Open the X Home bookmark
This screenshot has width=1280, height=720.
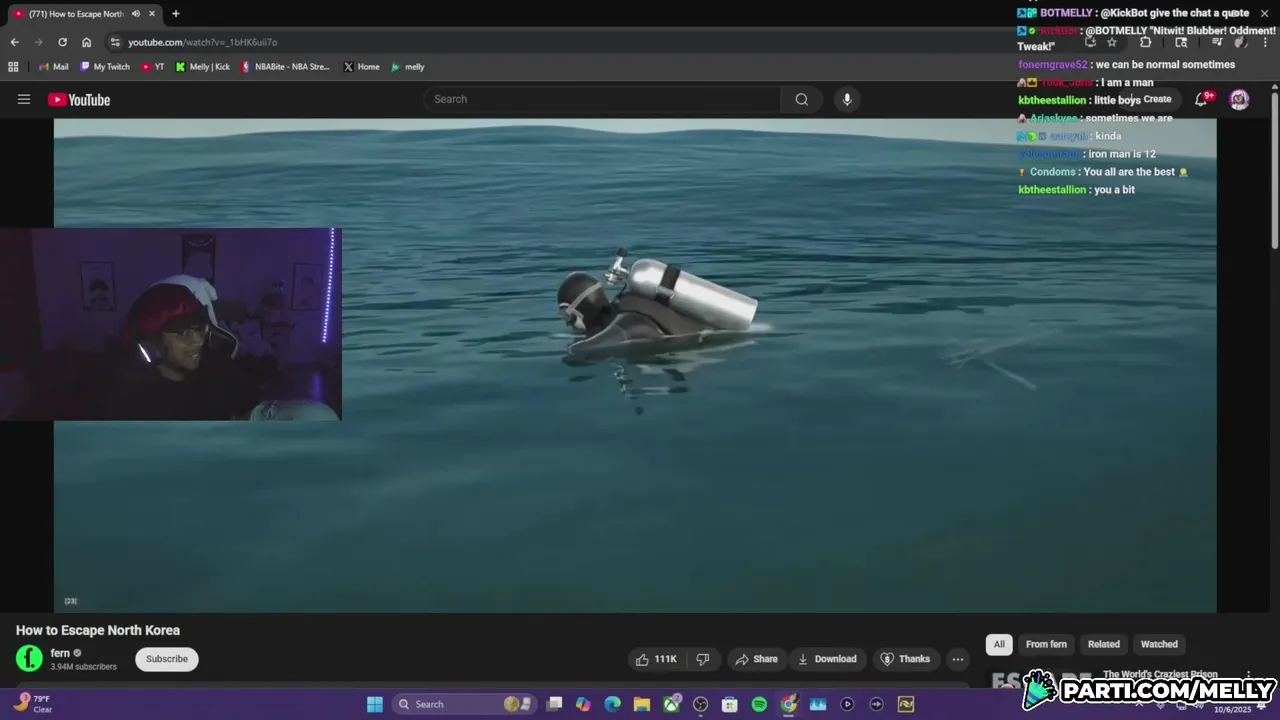(x=361, y=67)
